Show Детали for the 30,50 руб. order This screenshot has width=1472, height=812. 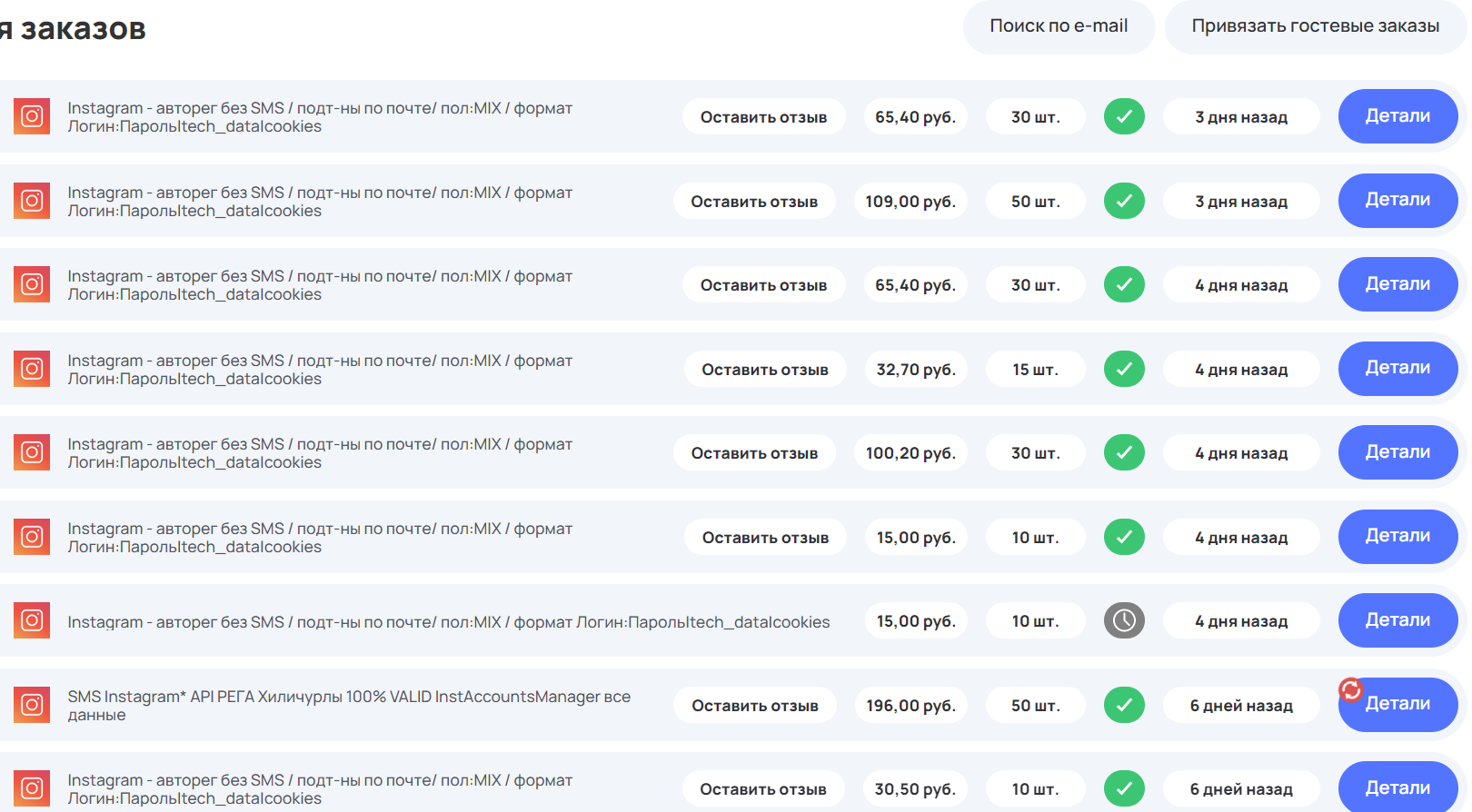[1397, 787]
